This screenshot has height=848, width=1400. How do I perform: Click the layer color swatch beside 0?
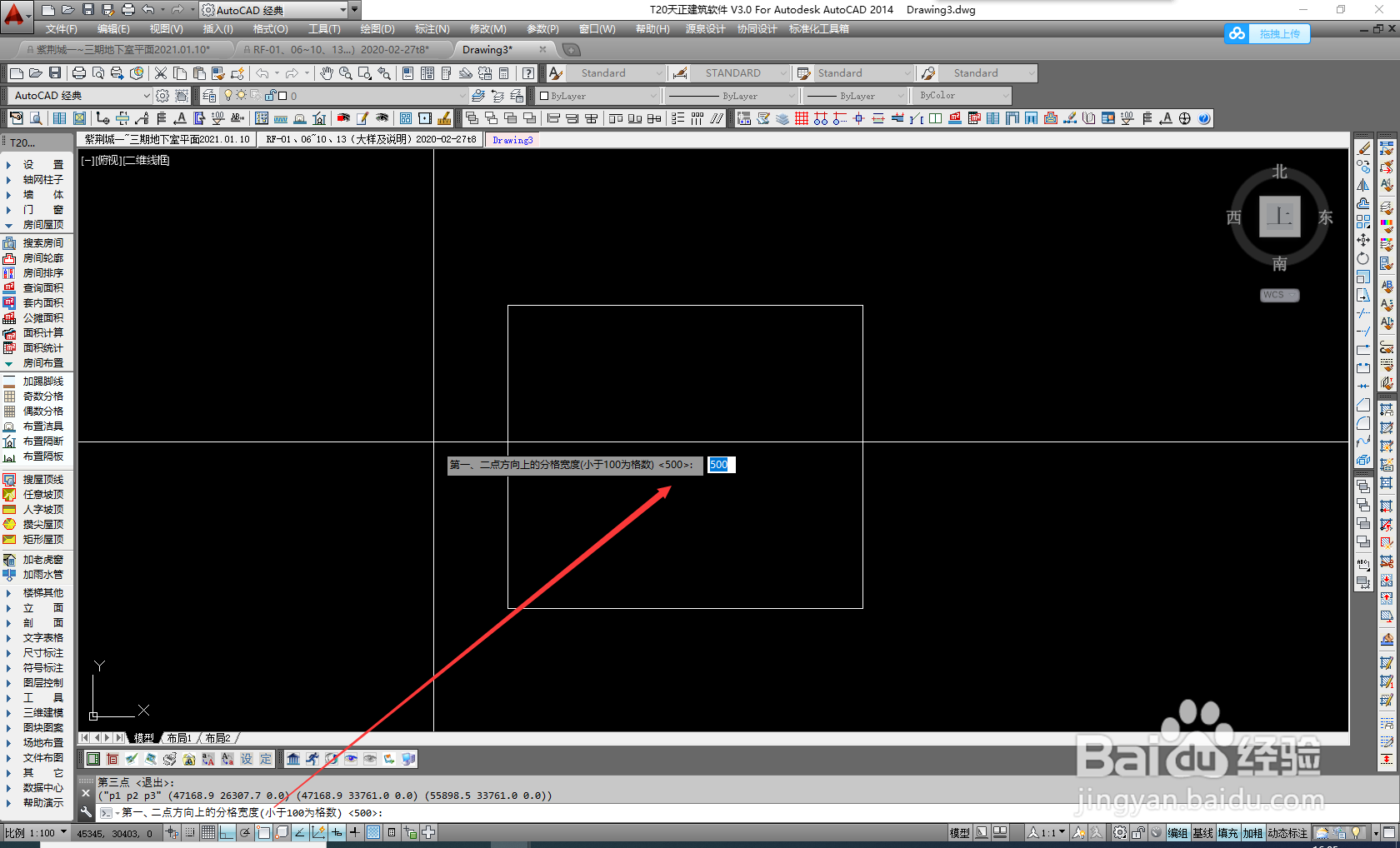click(x=282, y=96)
